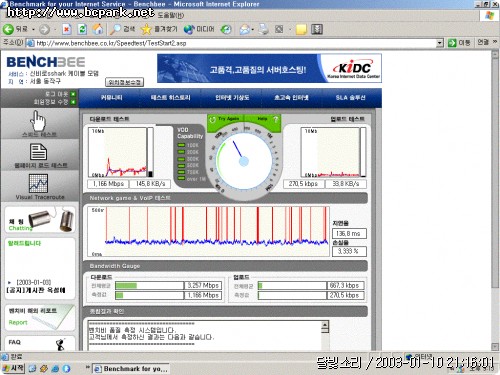Viewport: 500px width, 375px height.
Task: Open the Chatting tin-can phone banner
Action: [x=40, y=219]
